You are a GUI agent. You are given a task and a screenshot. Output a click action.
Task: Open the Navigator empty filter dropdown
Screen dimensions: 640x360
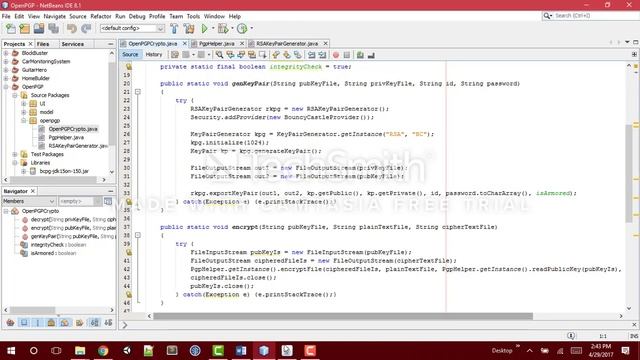click(80, 201)
